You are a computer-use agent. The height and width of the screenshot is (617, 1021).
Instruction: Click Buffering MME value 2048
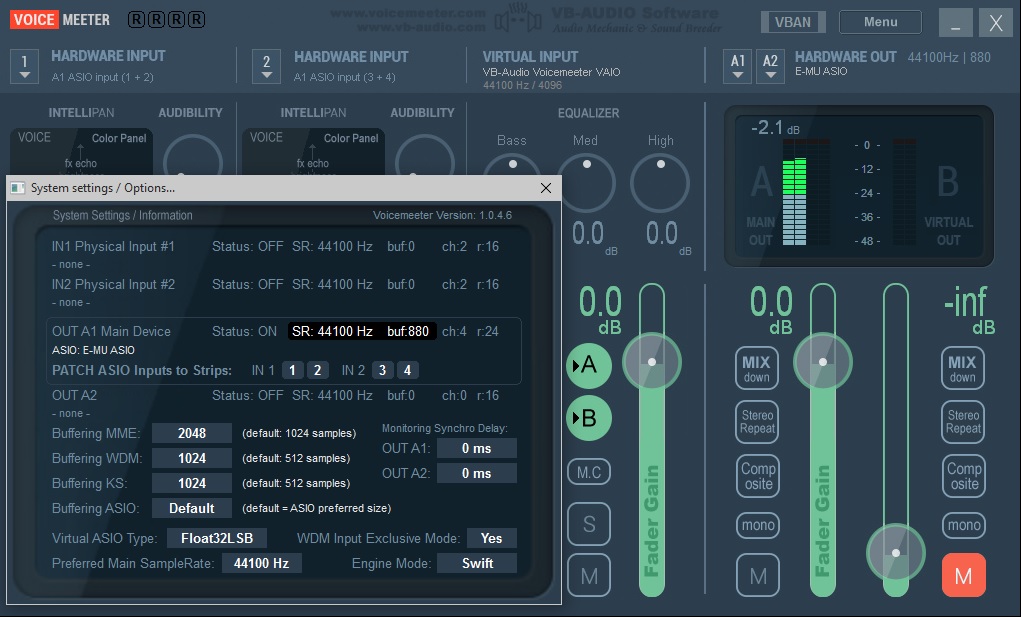(x=191, y=433)
